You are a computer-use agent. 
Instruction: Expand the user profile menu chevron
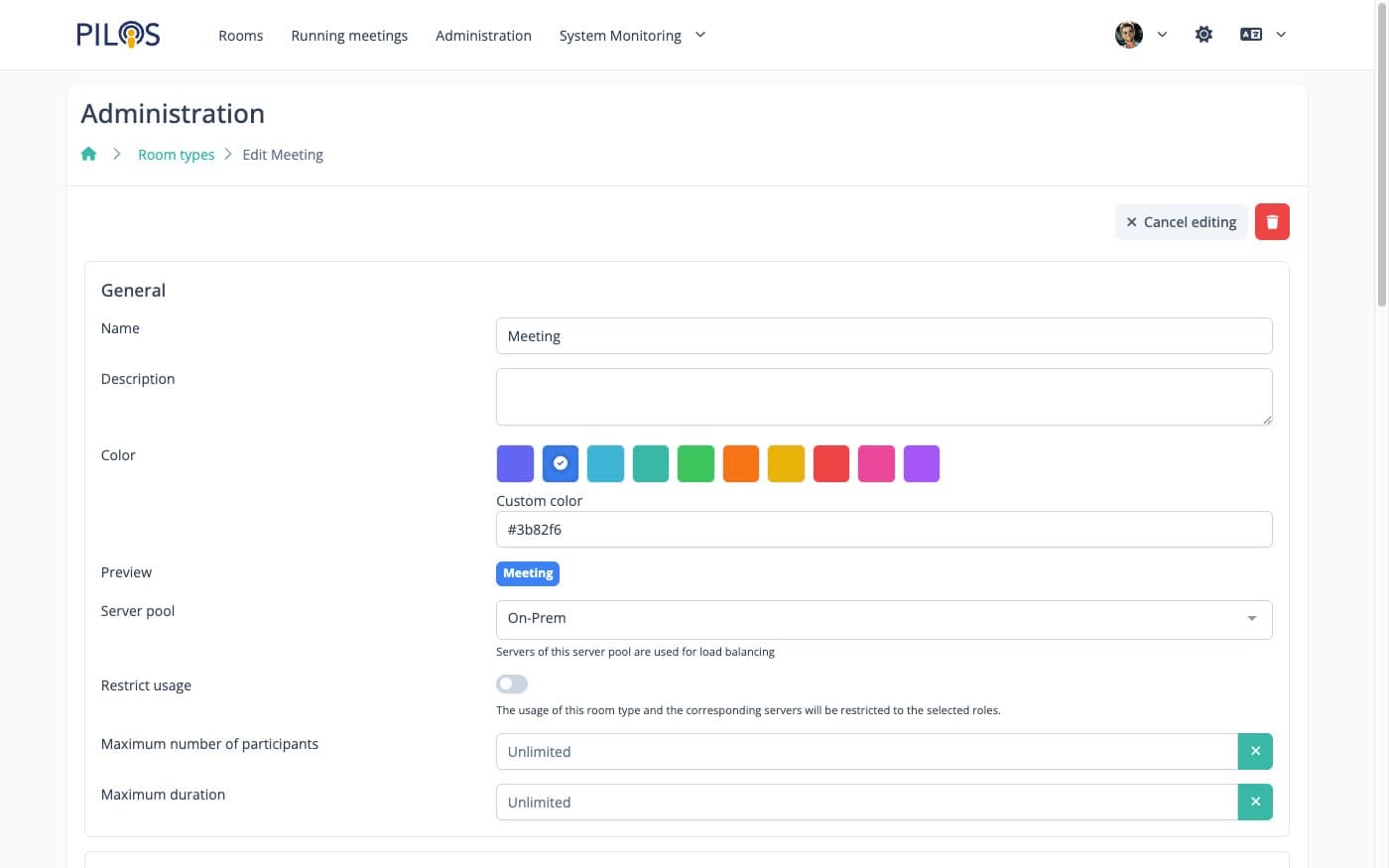pos(1162,35)
